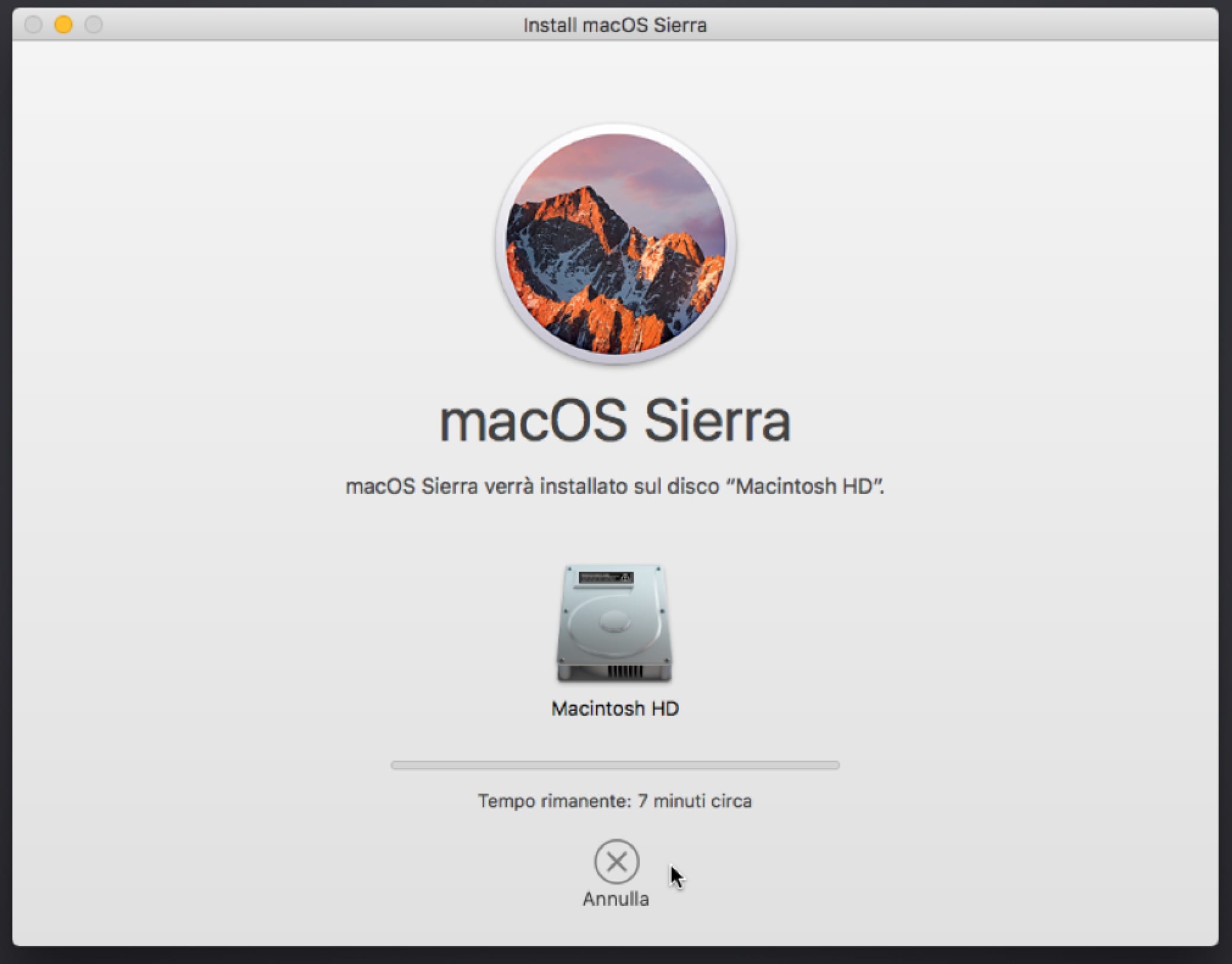Click the word "Sierra" in large heading
The width and height of the screenshot is (1232, 964).
point(717,421)
